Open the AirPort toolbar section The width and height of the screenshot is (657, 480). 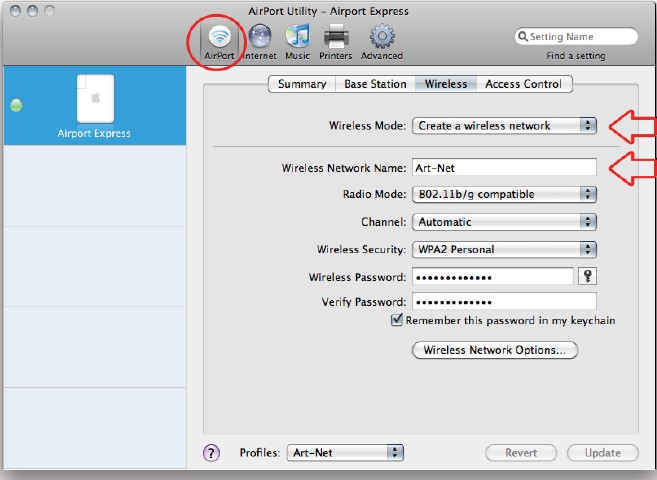pos(219,42)
